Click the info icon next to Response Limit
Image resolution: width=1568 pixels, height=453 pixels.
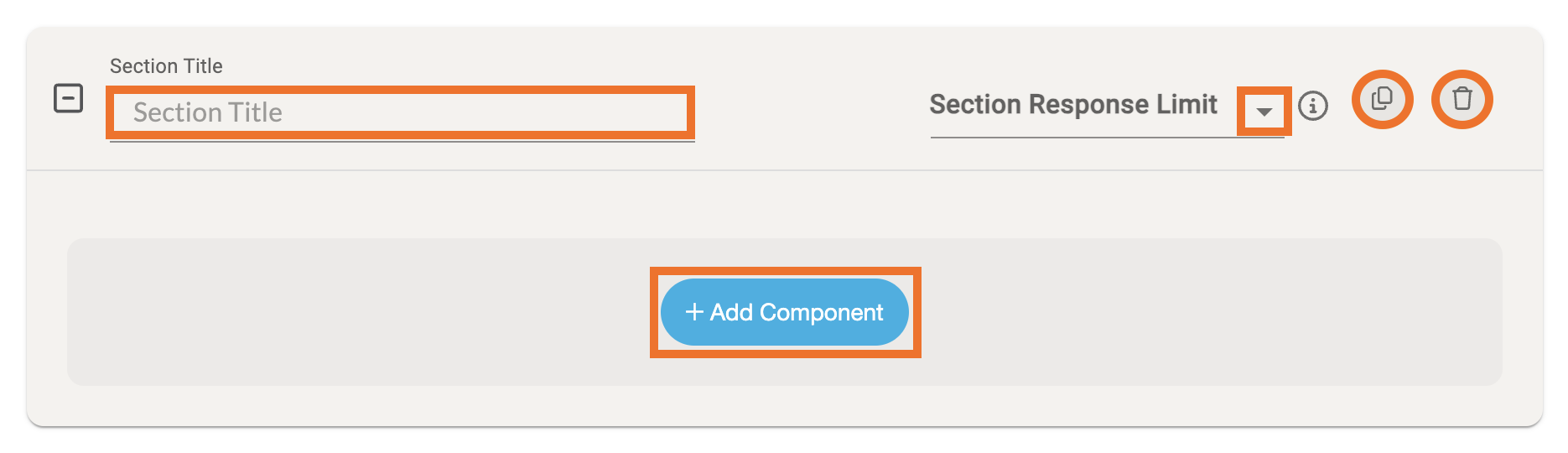tap(1312, 106)
